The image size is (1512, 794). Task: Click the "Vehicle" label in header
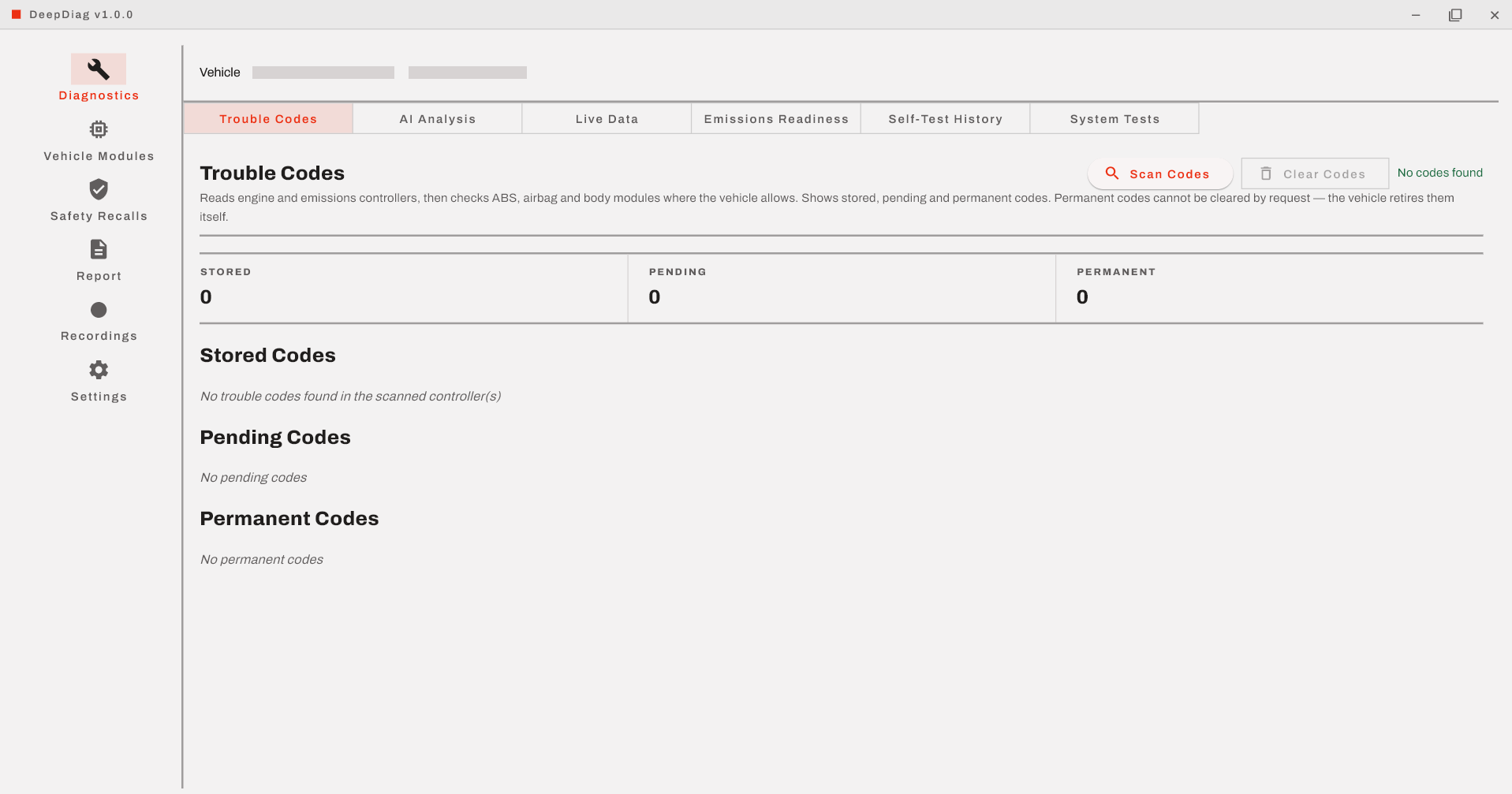tap(220, 73)
